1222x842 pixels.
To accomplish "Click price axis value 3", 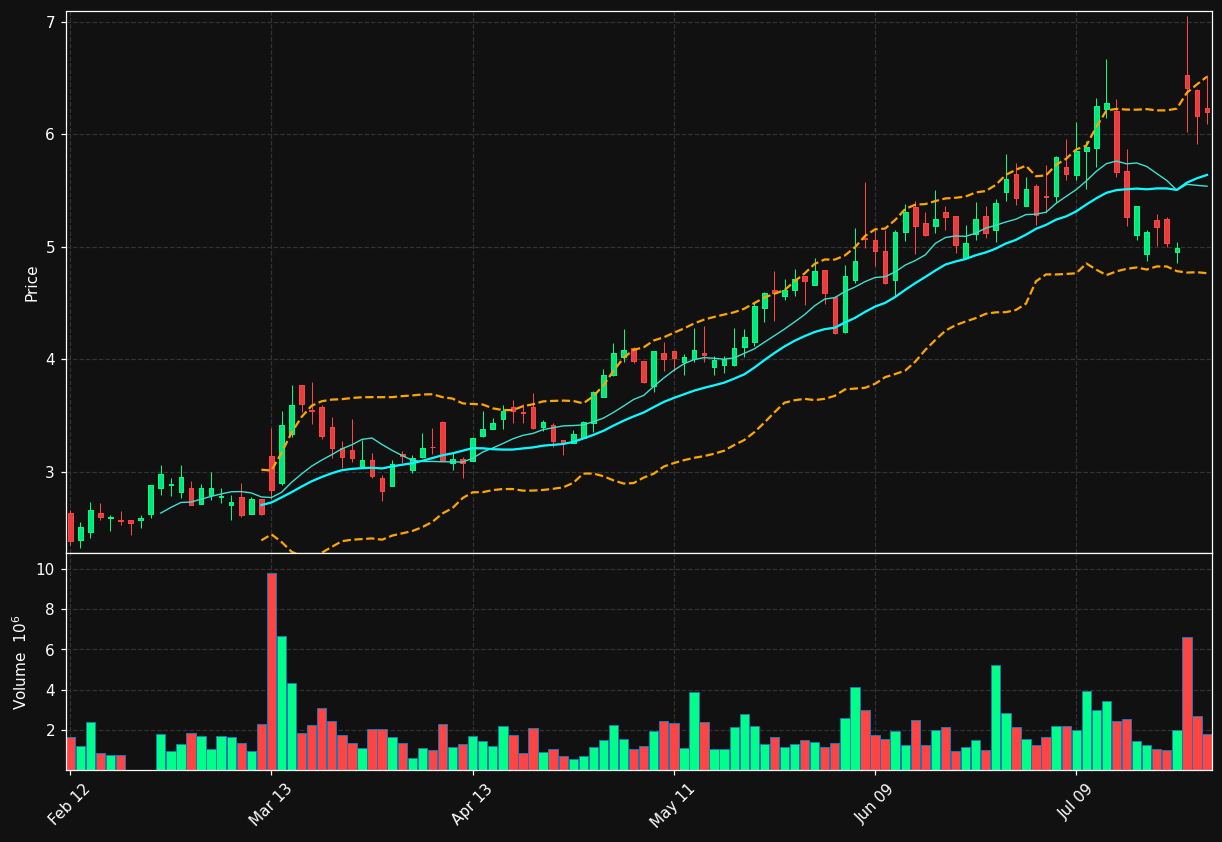I will tap(52, 472).
